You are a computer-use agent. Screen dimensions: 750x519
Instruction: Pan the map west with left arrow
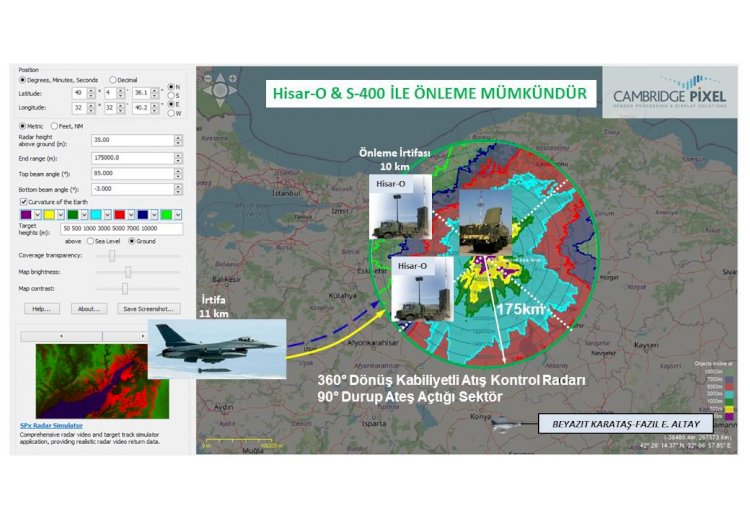[x=208, y=90]
